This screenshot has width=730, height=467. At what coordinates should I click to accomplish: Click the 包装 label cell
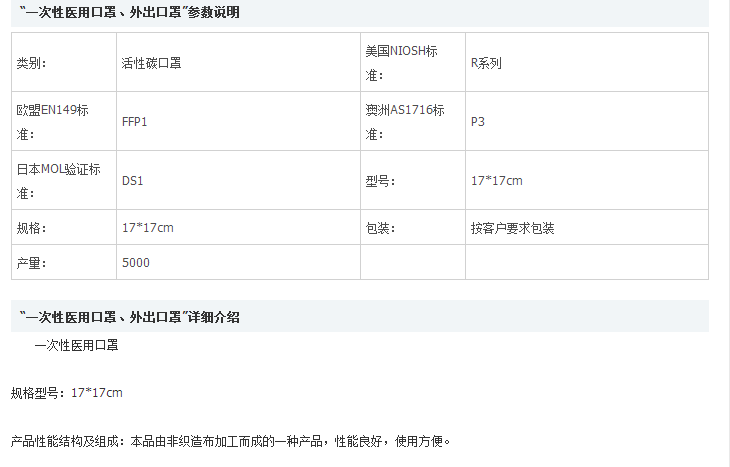pos(381,228)
